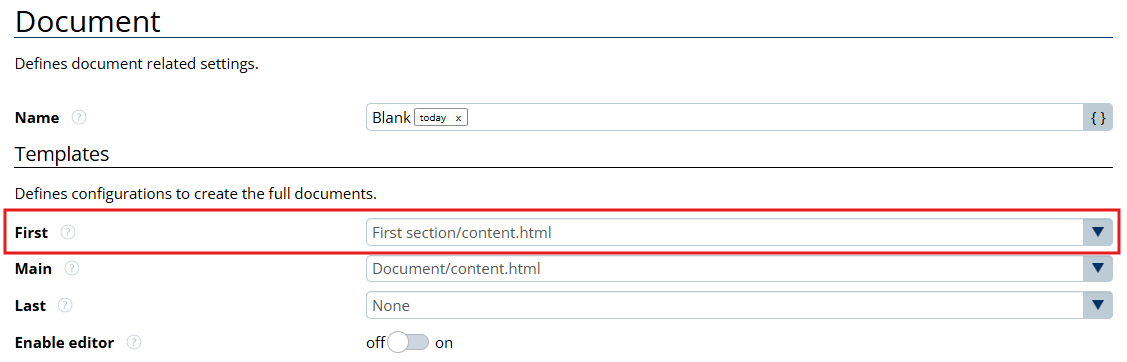Click the "on" label of Enable editor
Screen dimensions: 1127x362
(x=444, y=343)
